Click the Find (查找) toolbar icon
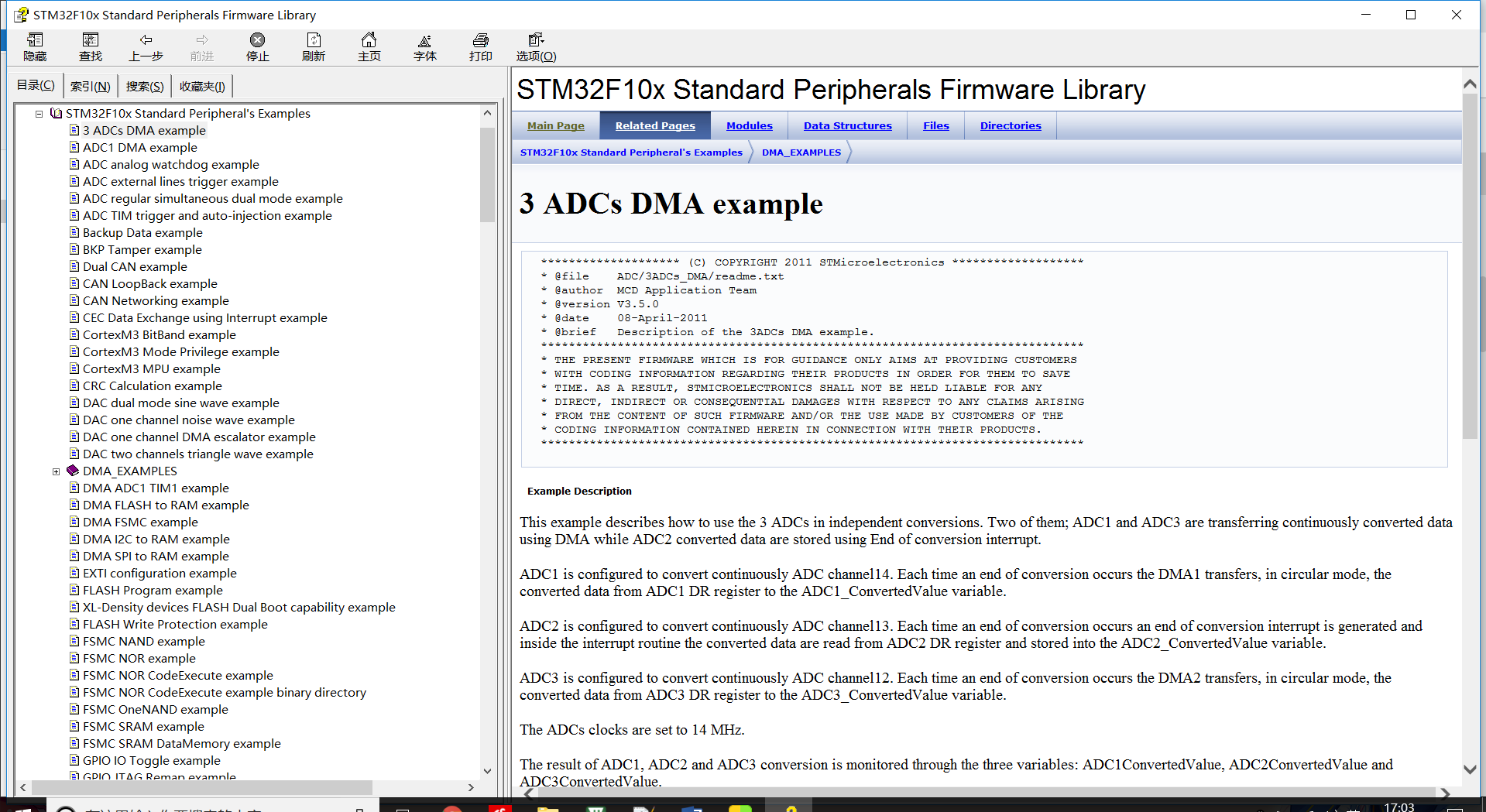The width and height of the screenshot is (1486, 812). click(91, 39)
